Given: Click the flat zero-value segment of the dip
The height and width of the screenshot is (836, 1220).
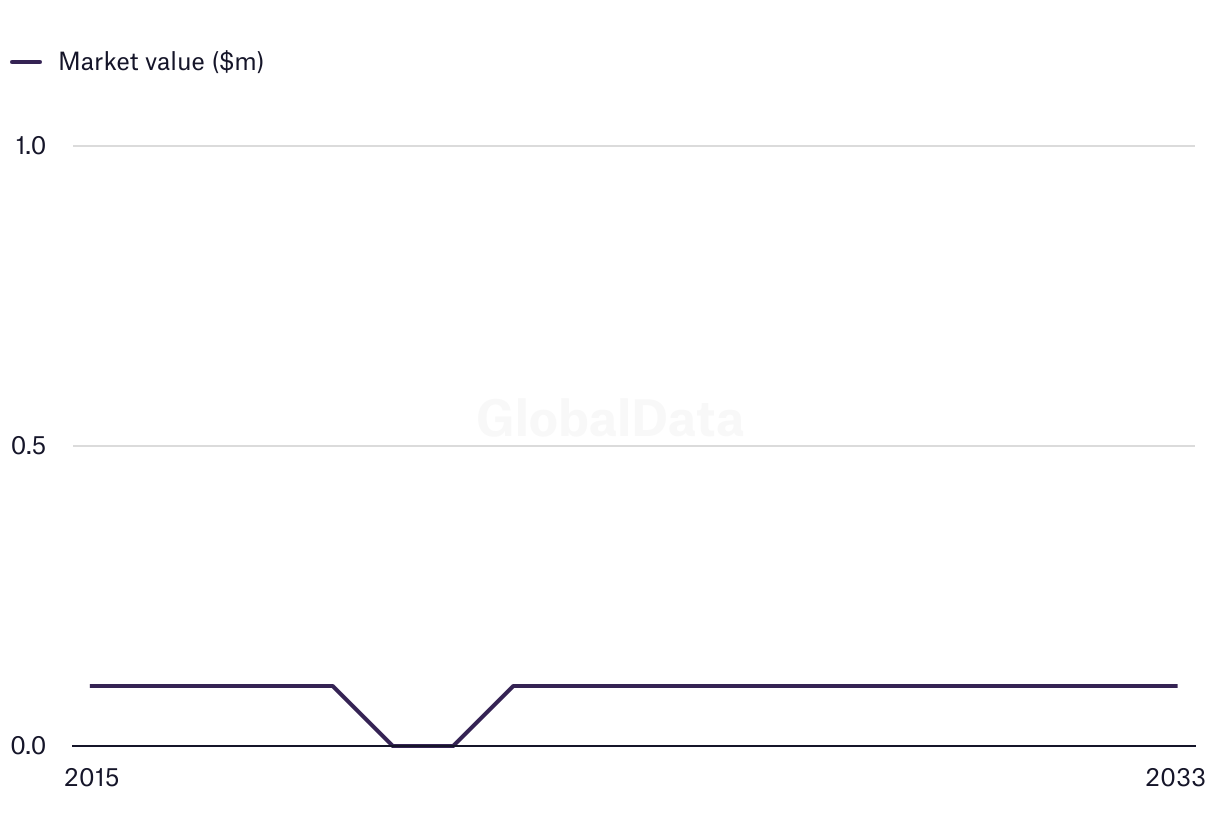Looking at the screenshot, I should (423, 745).
